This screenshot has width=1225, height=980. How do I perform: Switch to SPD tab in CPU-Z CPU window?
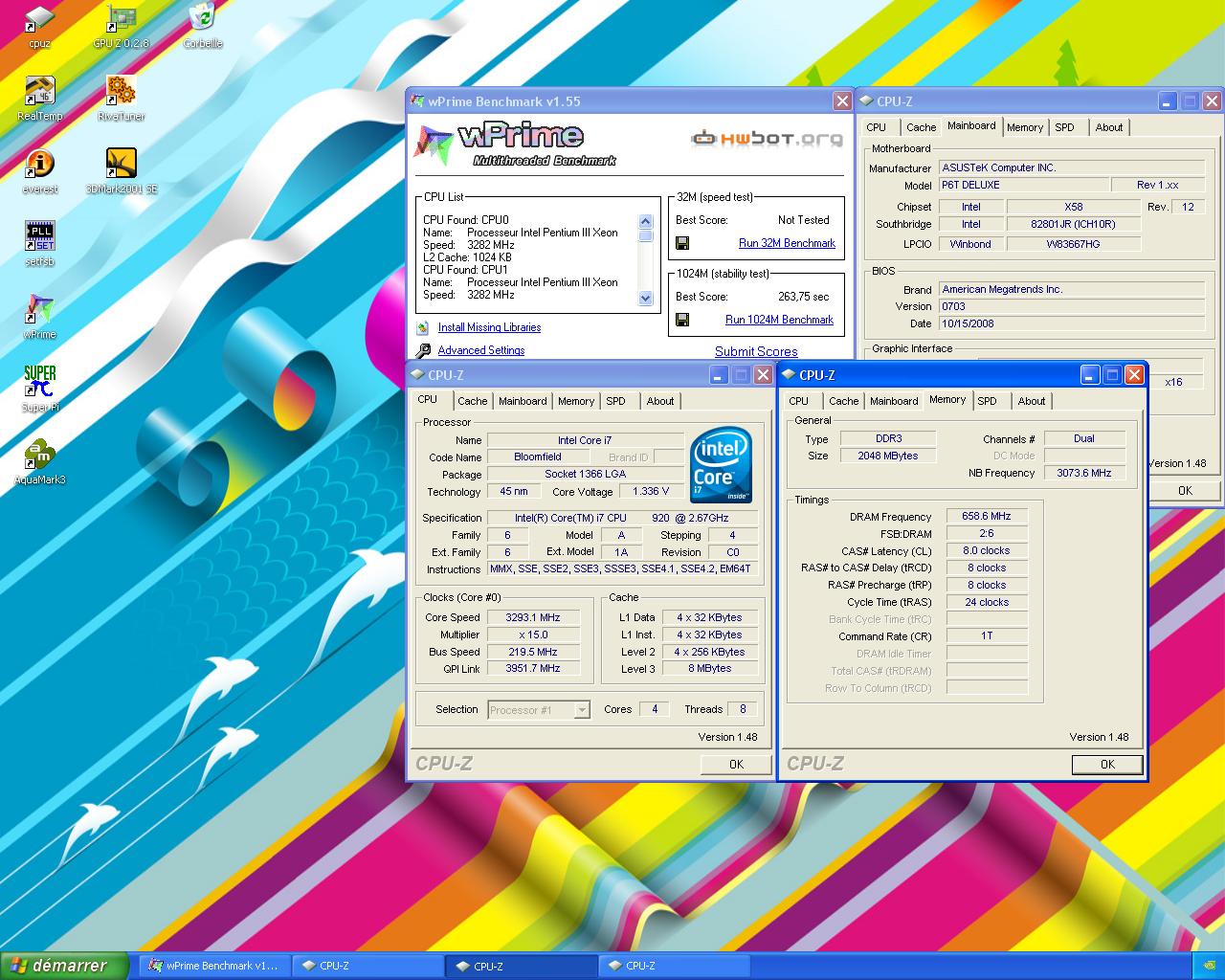pyautogui.click(x=616, y=401)
